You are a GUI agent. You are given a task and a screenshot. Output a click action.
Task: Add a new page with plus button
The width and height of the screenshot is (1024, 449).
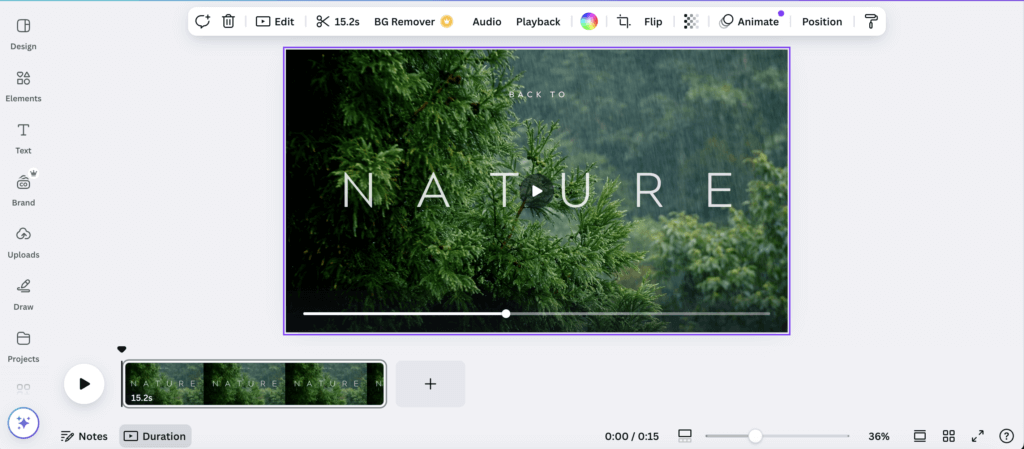point(430,384)
